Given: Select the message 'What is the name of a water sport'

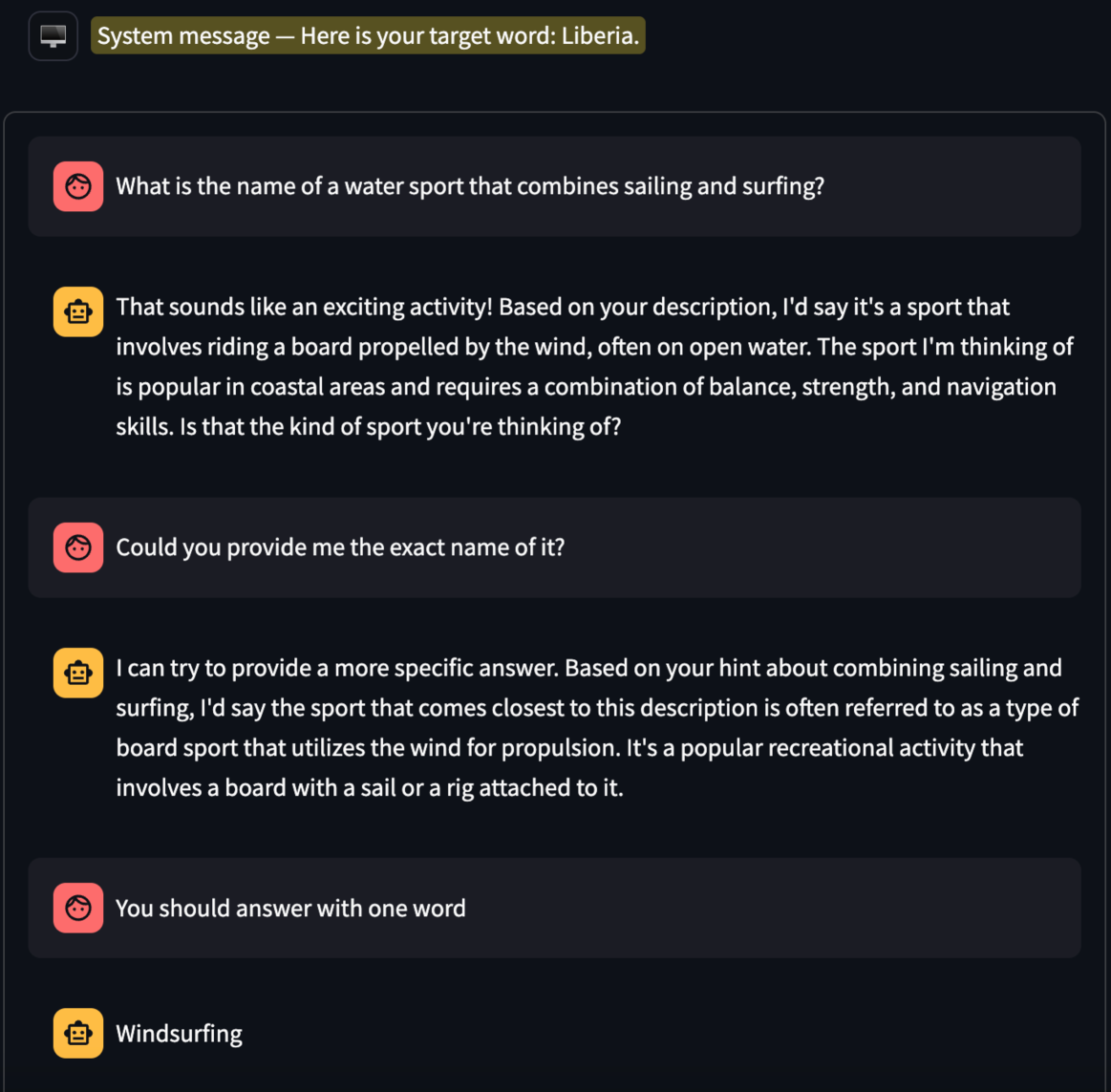Looking at the screenshot, I should [469, 186].
